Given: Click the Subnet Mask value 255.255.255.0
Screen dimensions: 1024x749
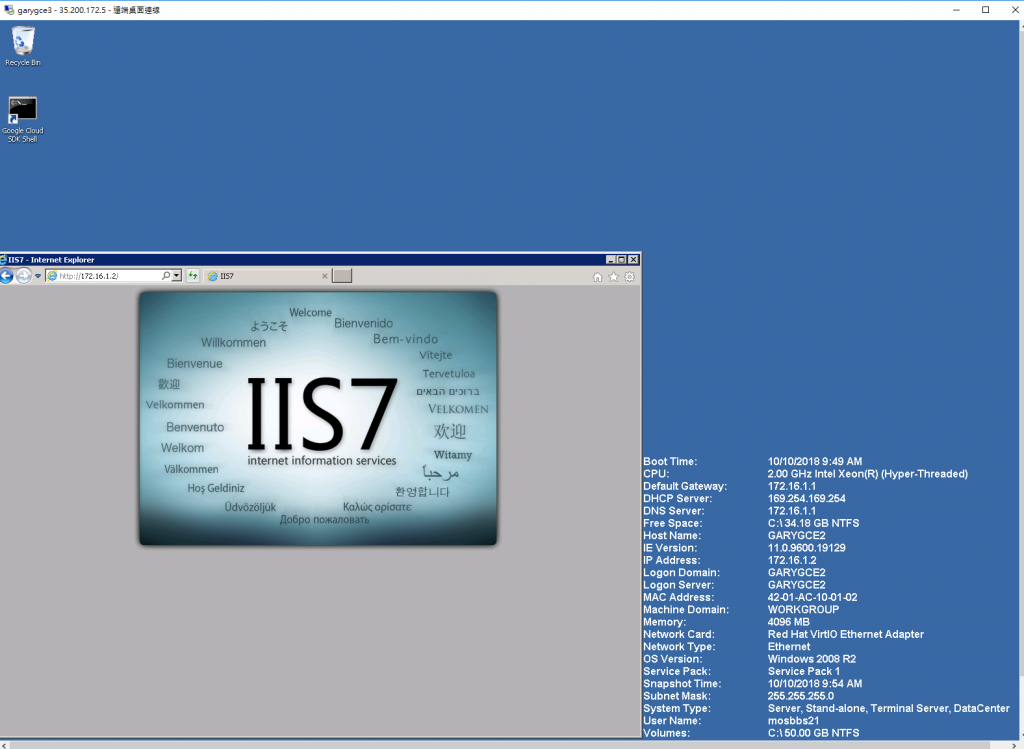Looking at the screenshot, I should 801,696.
